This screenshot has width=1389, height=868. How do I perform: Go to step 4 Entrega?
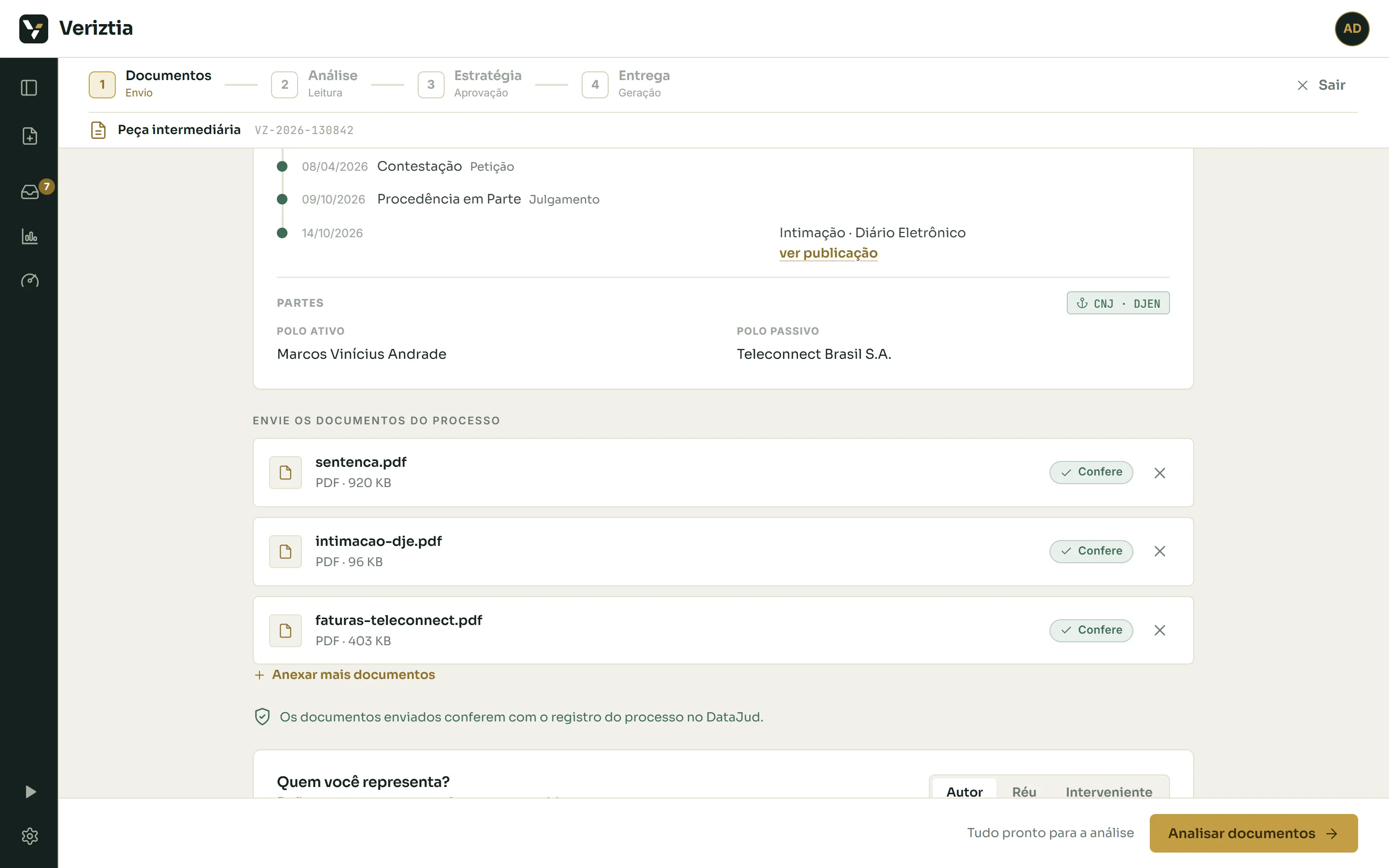pos(626,84)
